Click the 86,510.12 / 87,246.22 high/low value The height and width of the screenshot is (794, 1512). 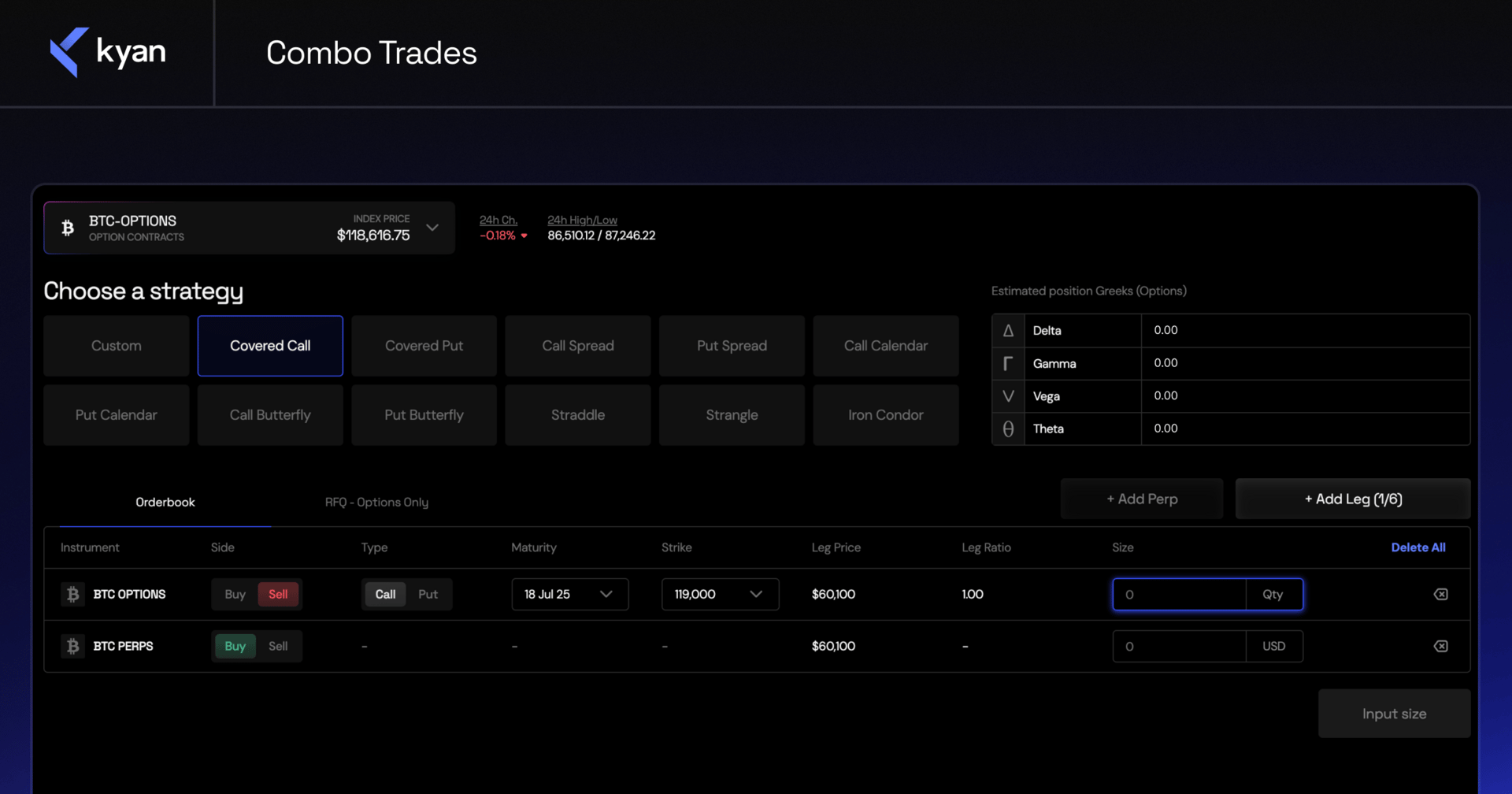[602, 236]
